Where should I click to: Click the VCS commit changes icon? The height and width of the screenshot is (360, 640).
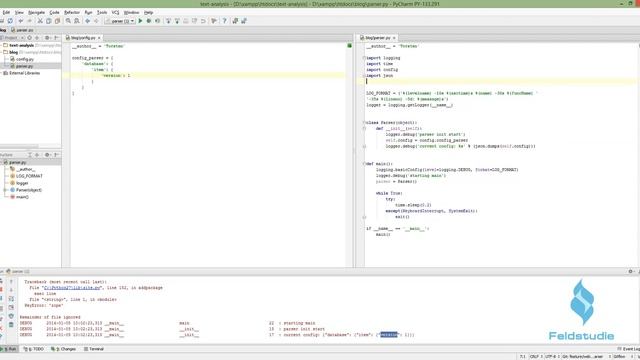click(177, 21)
